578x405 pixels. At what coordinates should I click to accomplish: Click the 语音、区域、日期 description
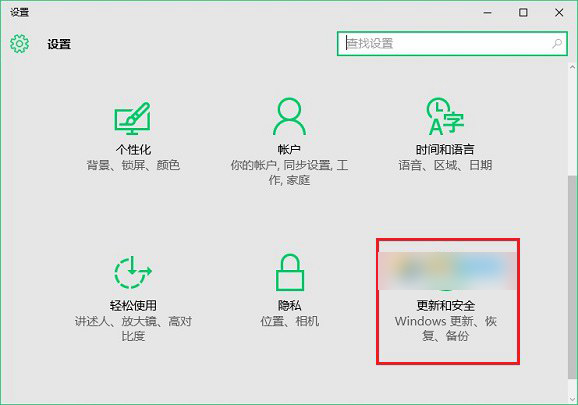click(x=445, y=165)
